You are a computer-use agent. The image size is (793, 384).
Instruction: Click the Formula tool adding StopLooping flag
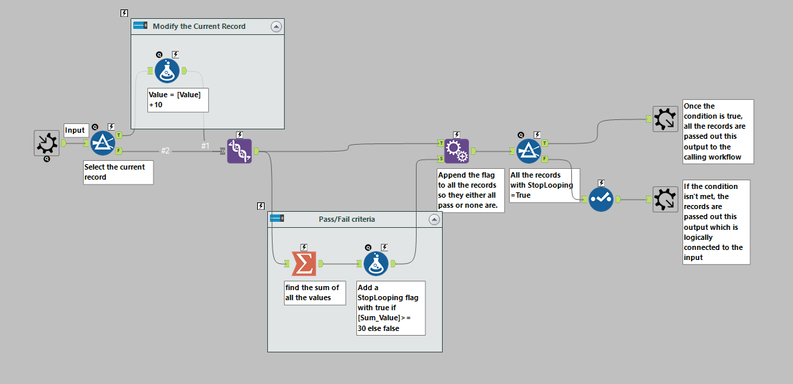tap(376, 264)
